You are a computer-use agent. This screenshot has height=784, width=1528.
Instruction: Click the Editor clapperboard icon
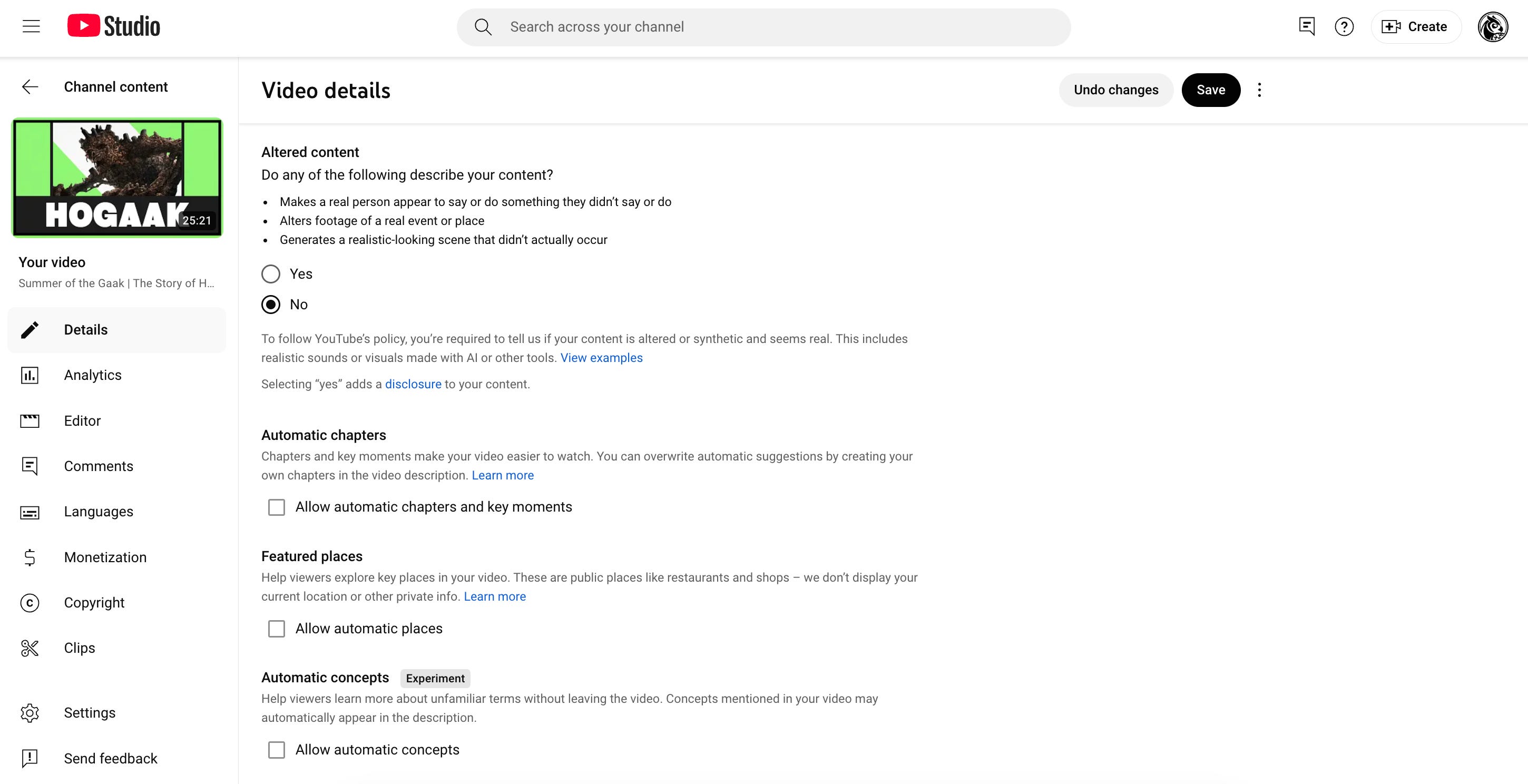point(30,421)
